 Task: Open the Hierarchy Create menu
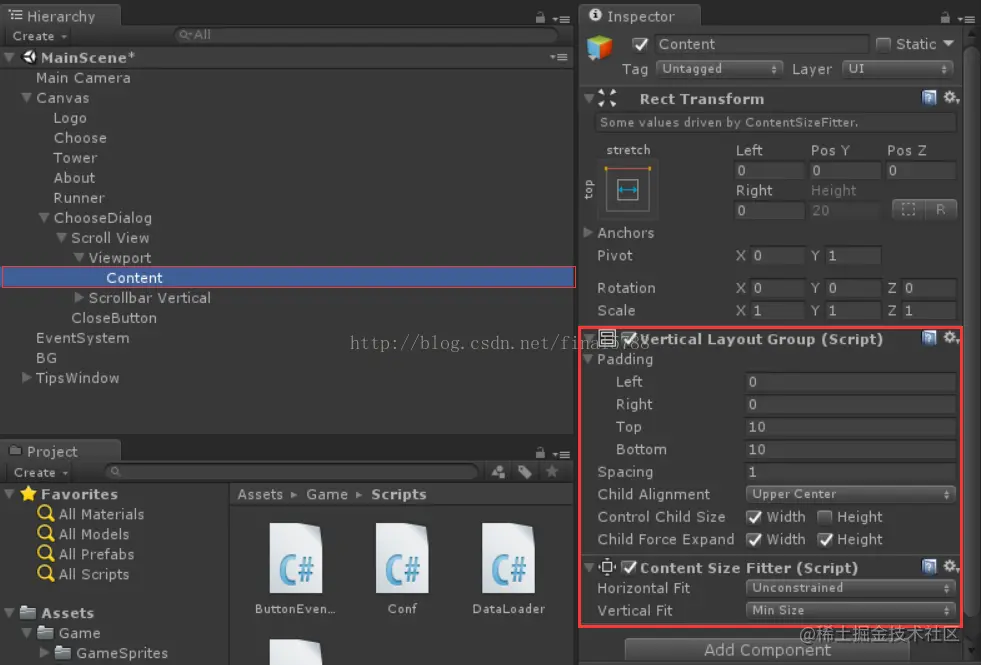(x=39, y=36)
